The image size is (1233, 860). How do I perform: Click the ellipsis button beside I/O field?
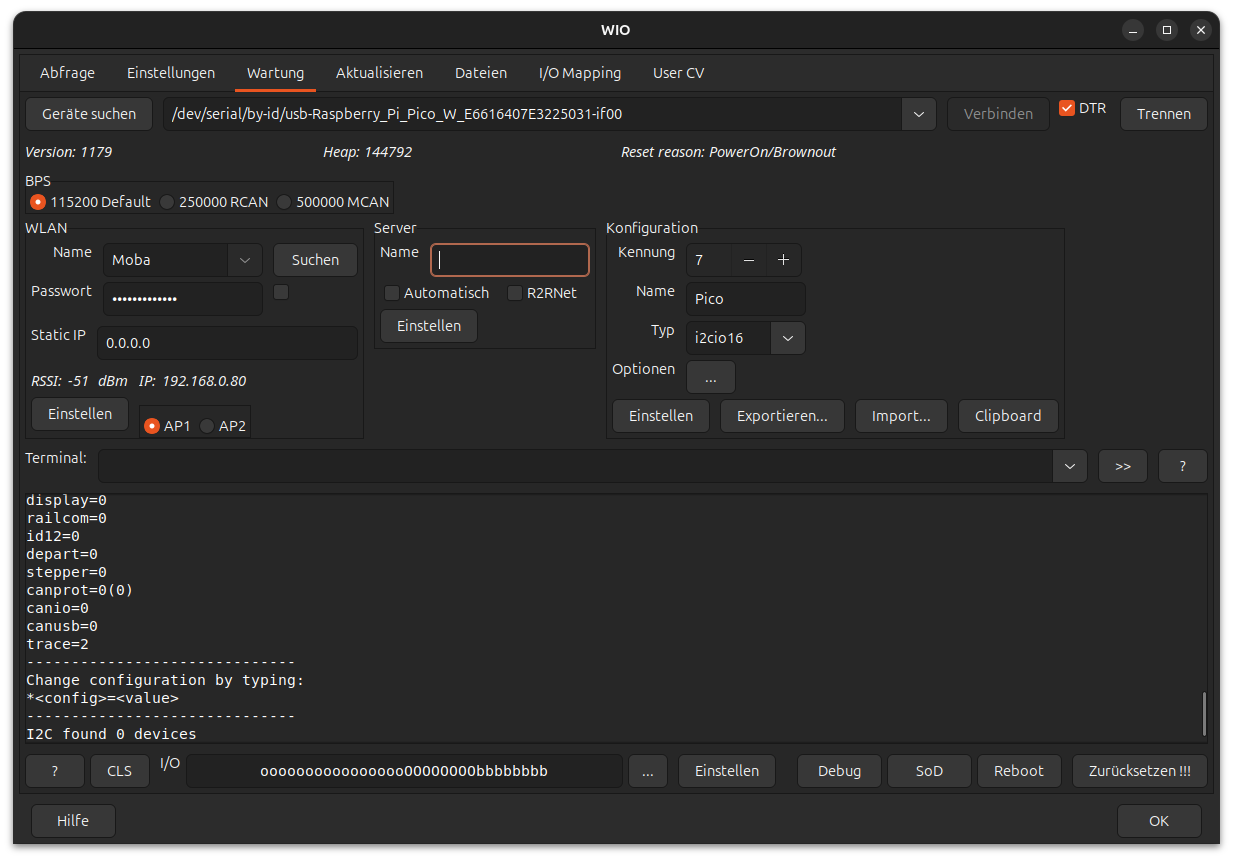click(x=648, y=771)
